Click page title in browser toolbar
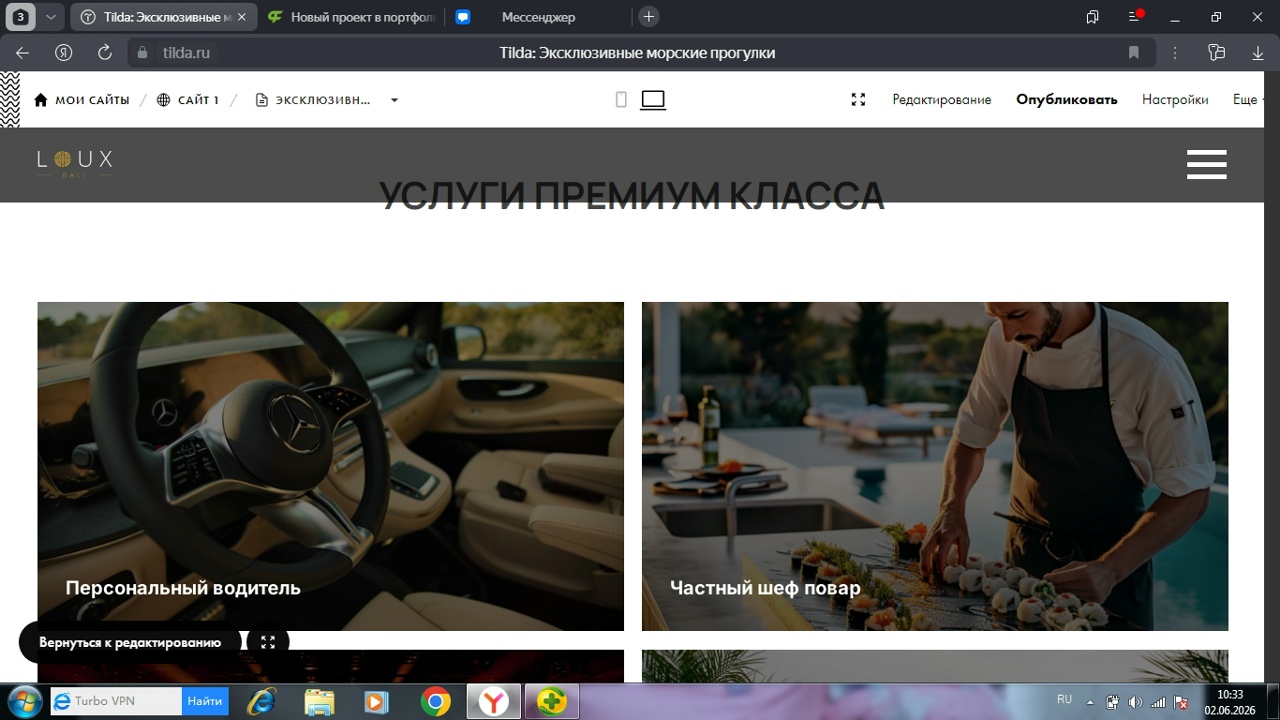 [637, 53]
